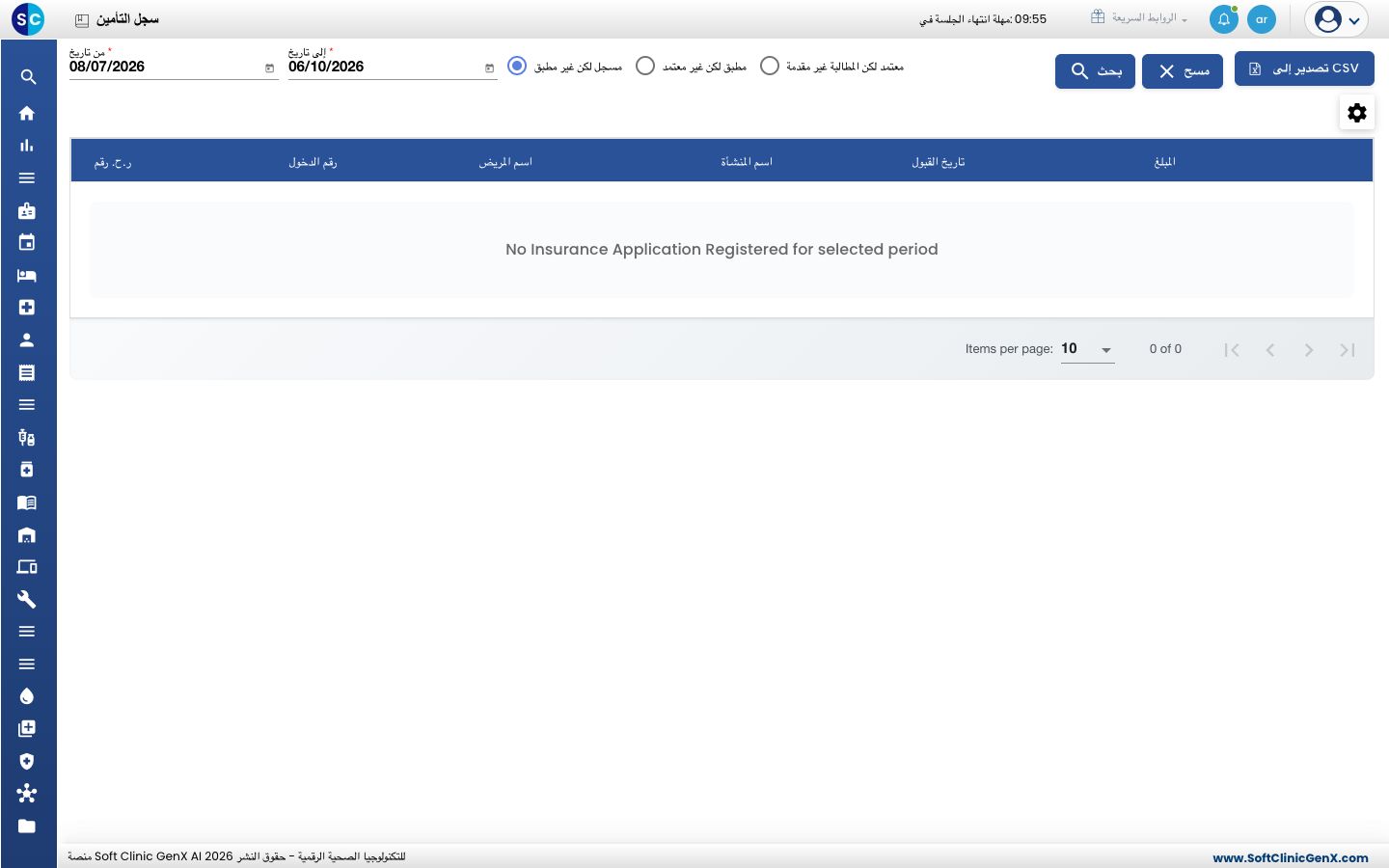This screenshot has height=868, width=1389.
Task: Open the bed (inpatient) icon in sidebar
Action: 27,276
